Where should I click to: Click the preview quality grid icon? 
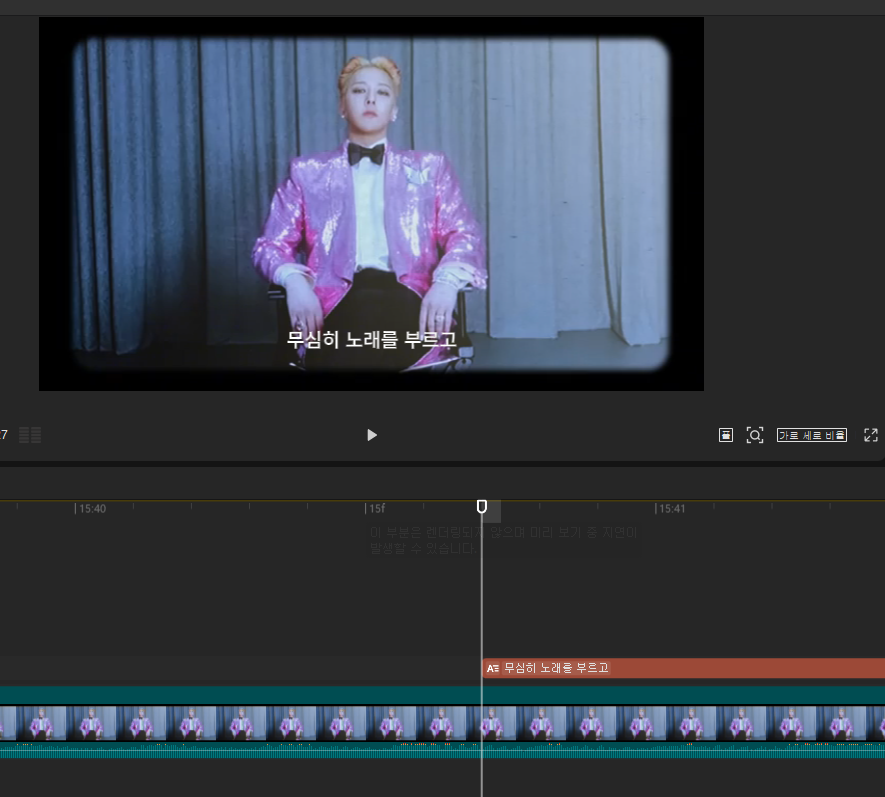coord(30,435)
